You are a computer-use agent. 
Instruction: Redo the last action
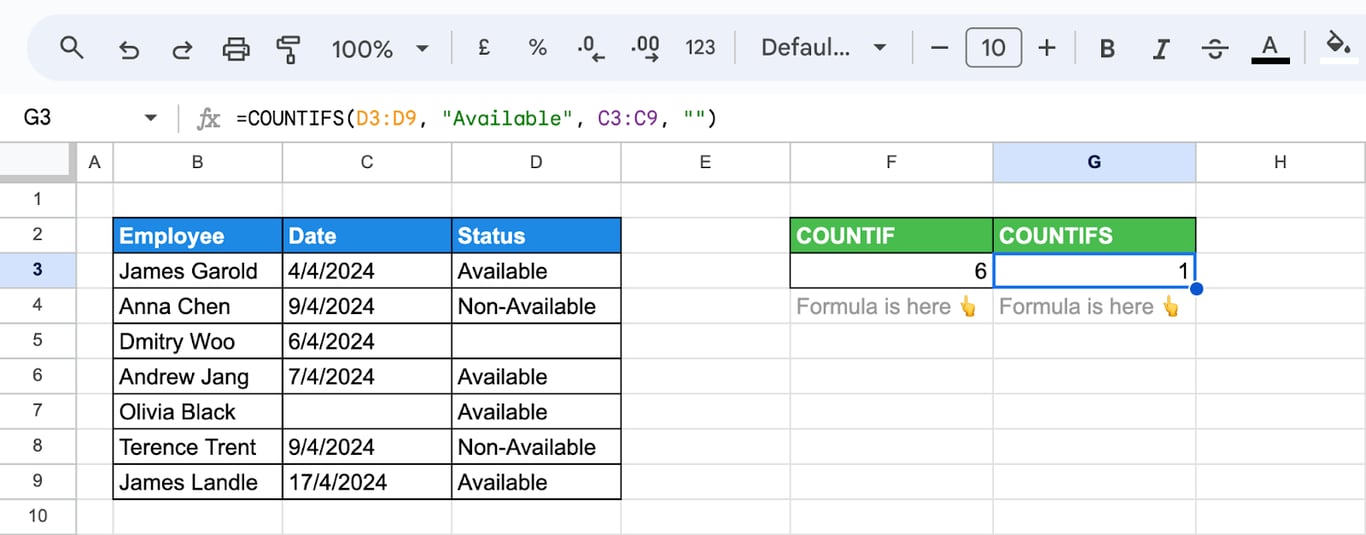(182, 48)
